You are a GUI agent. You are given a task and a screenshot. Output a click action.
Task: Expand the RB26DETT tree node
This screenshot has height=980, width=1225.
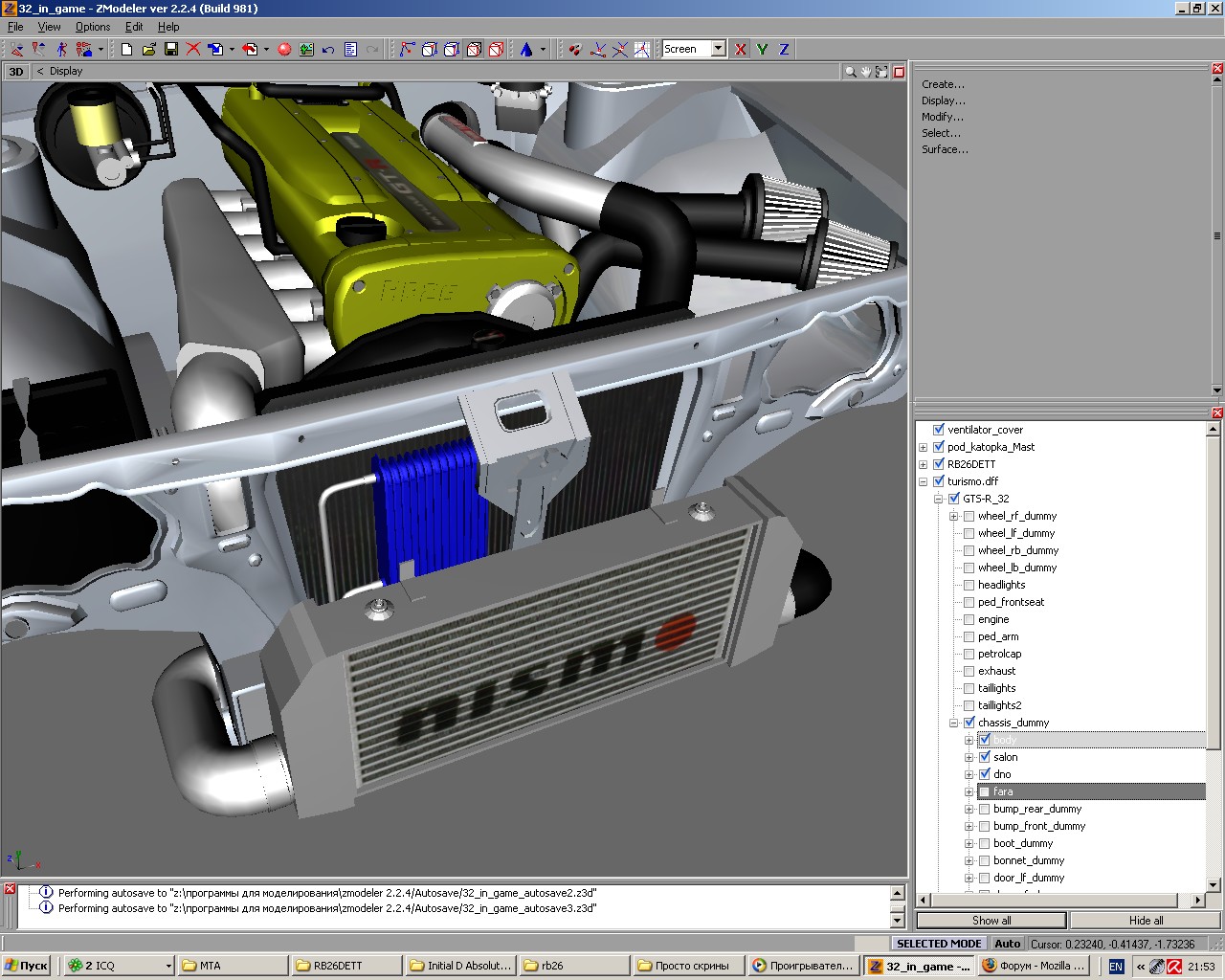click(x=924, y=464)
